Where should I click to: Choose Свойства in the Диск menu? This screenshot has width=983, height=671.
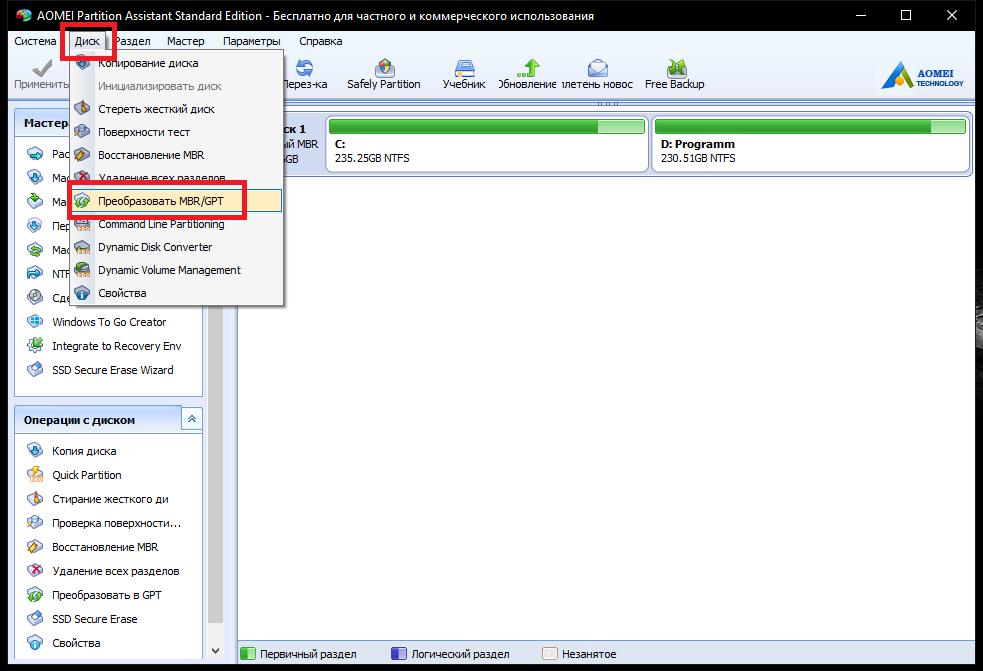click(176, 293)
